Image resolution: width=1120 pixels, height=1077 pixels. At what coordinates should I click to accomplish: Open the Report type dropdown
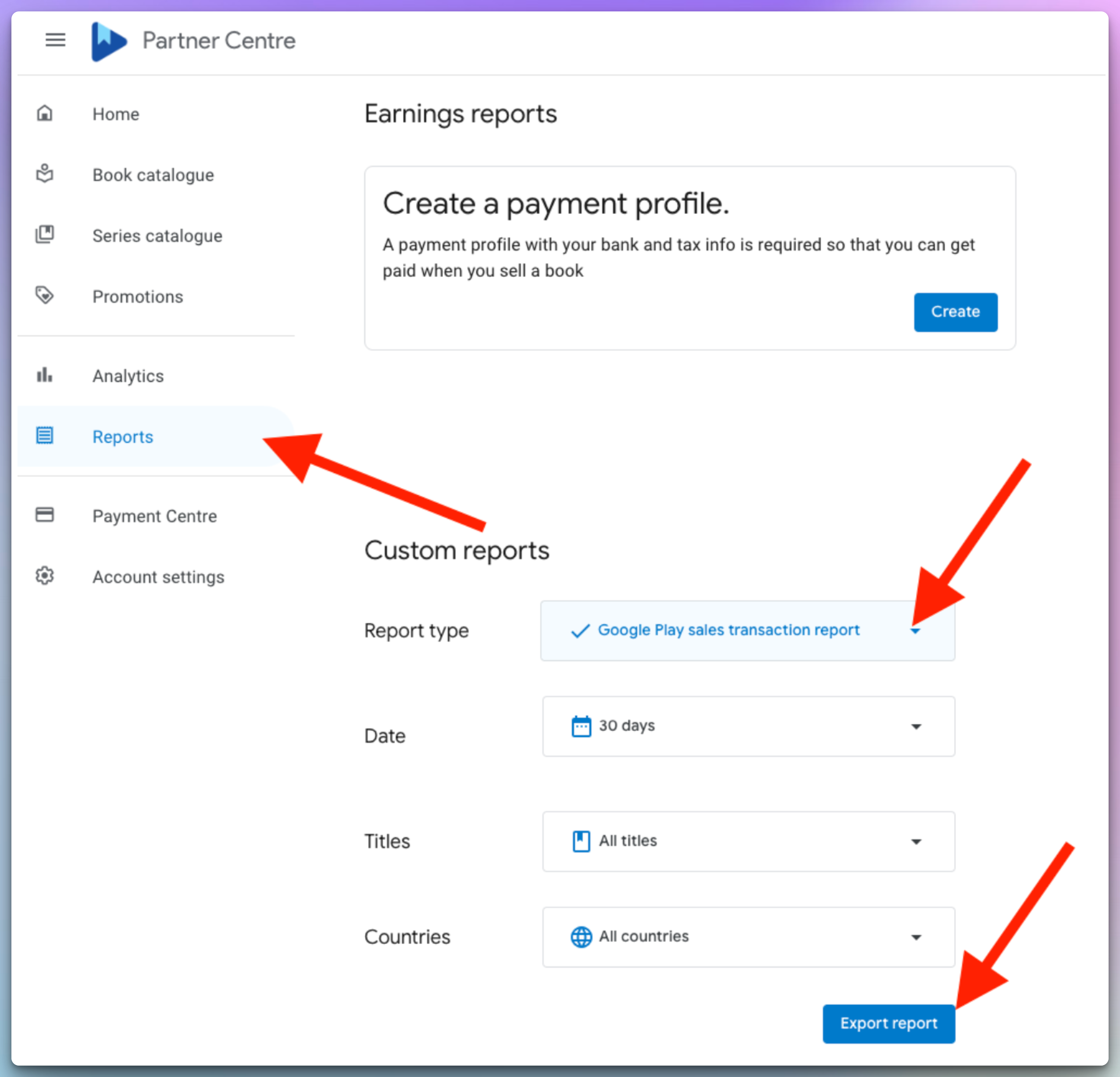[x=748, y=630]
